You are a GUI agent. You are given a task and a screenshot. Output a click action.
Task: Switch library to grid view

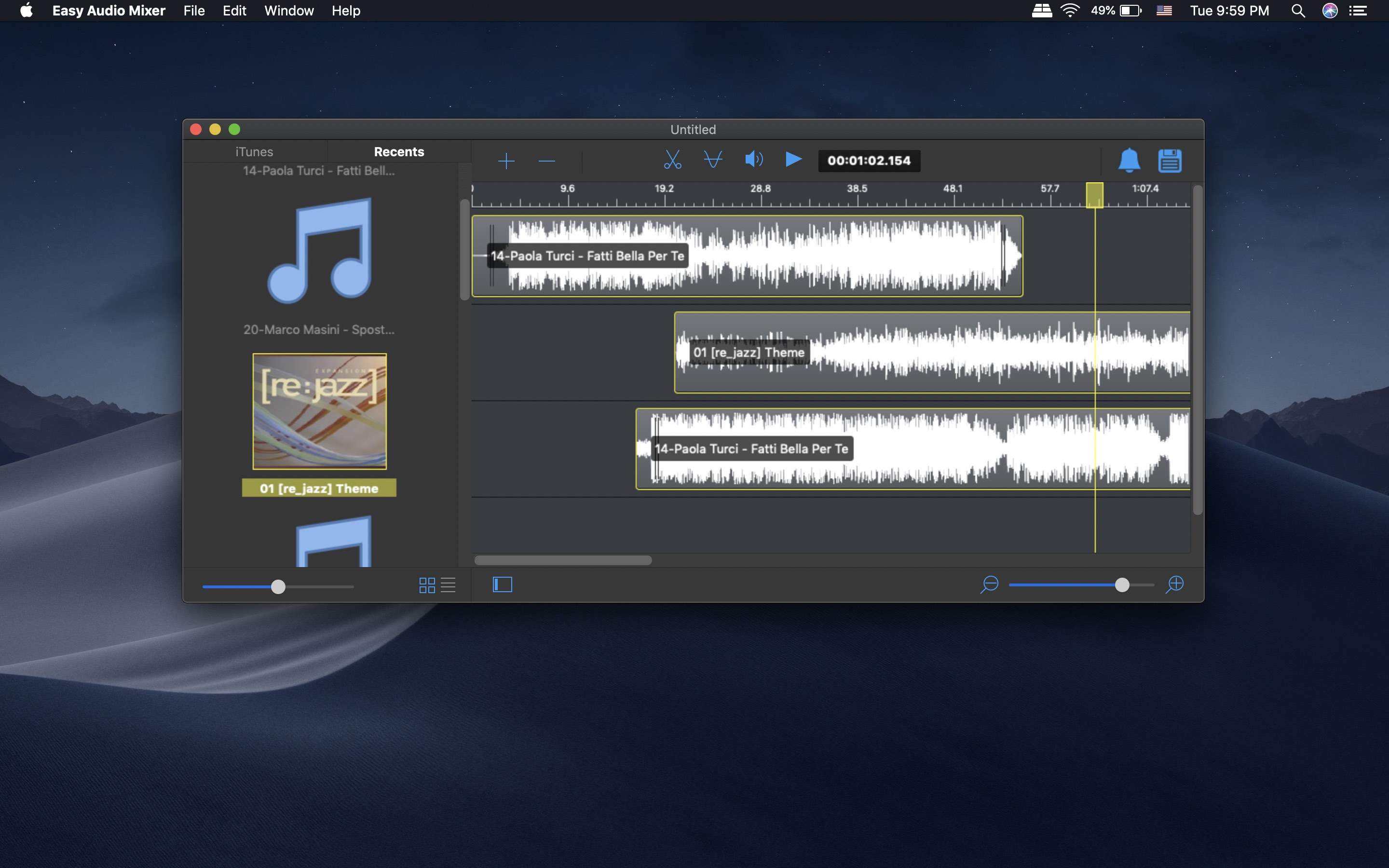point(426,585)
